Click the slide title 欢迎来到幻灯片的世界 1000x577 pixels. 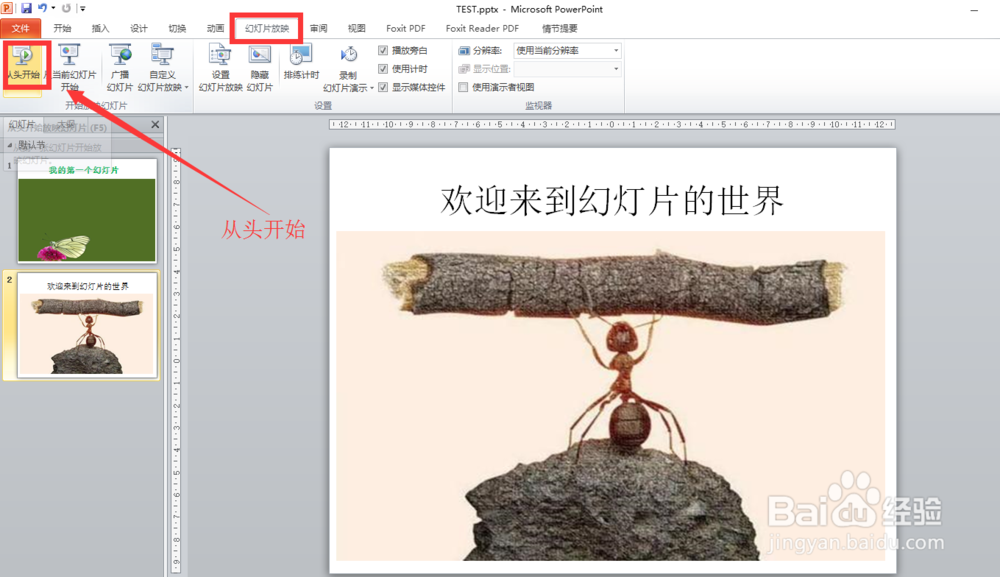tap(612, 200)
